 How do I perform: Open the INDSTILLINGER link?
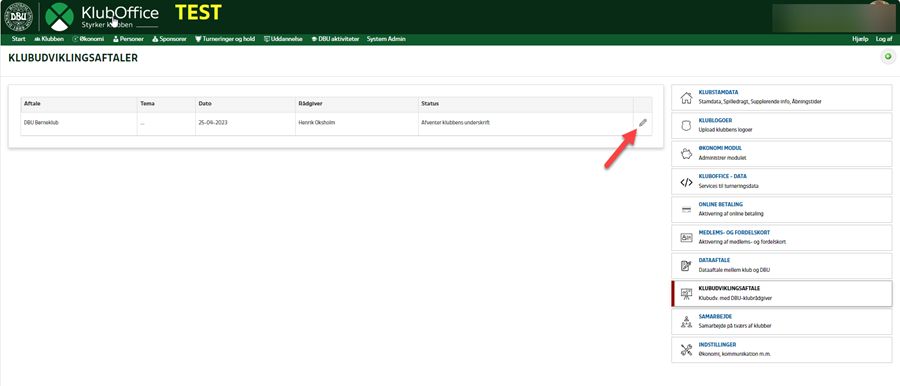(717, 345)
